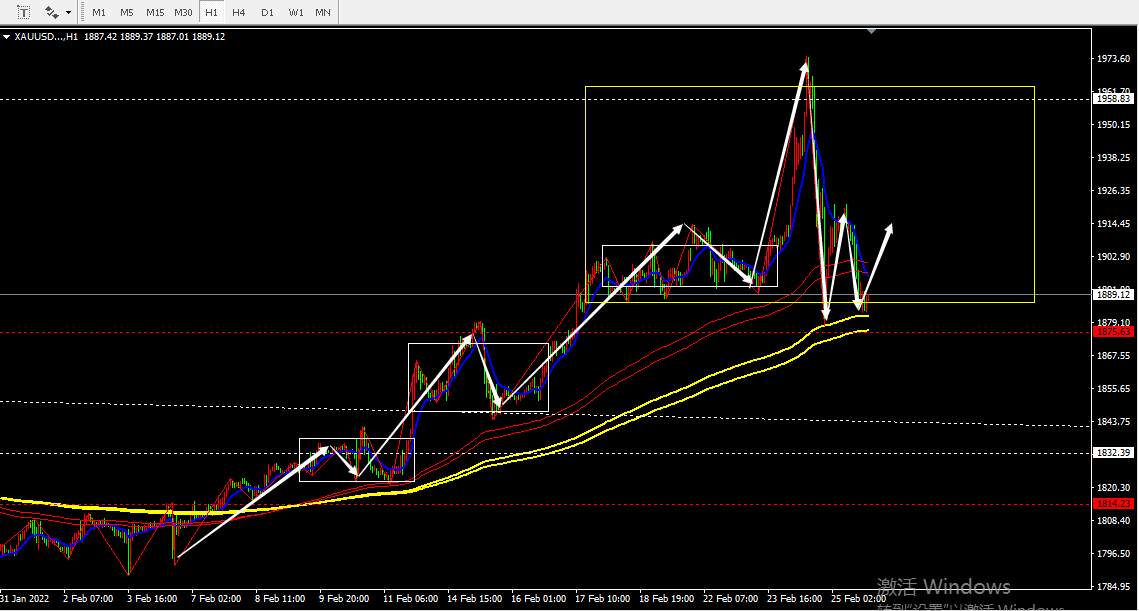
Task: Click the 1820.30 price scale value
Action: click(1113, 487)
